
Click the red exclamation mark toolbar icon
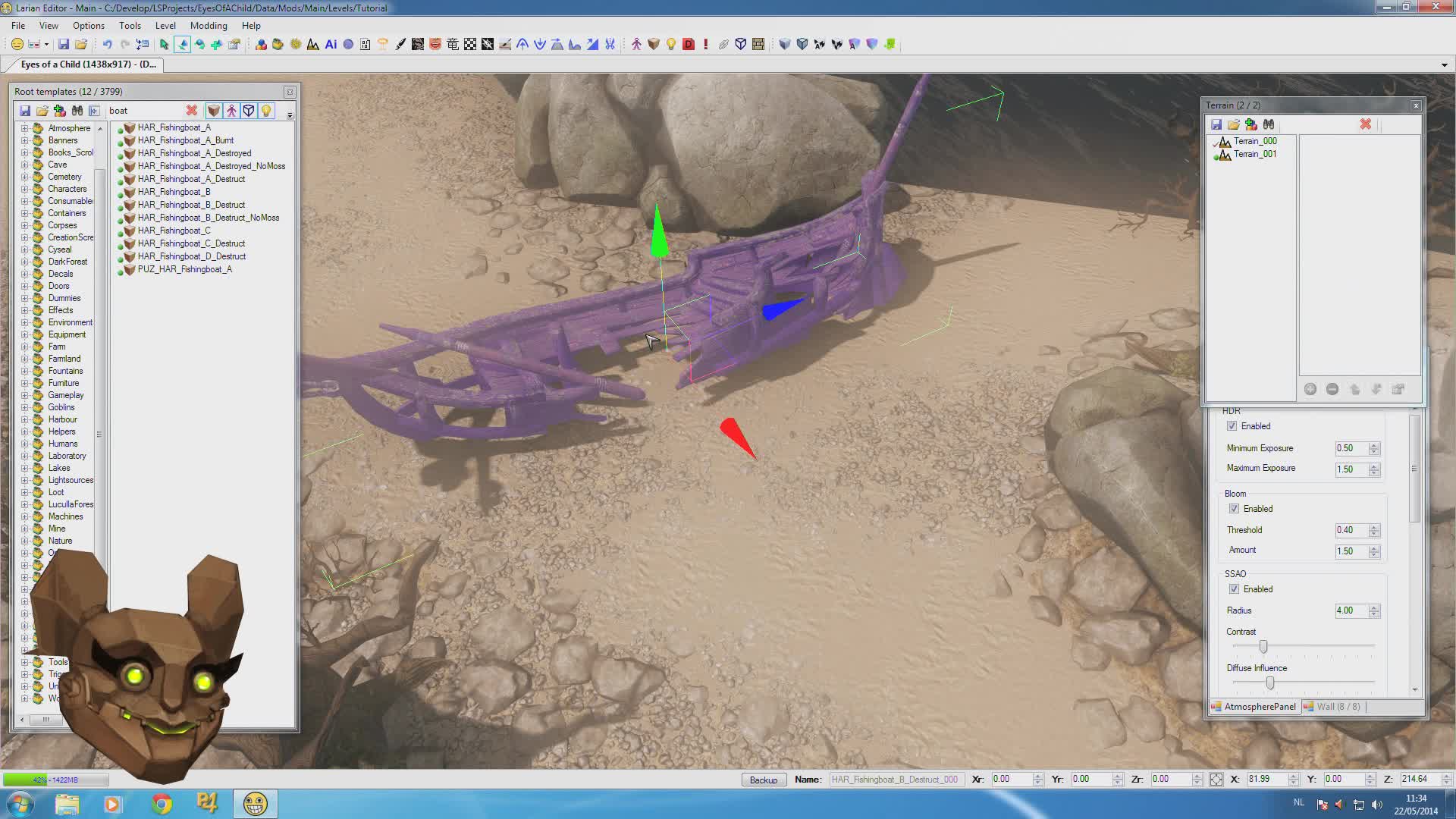coord(706,45)
